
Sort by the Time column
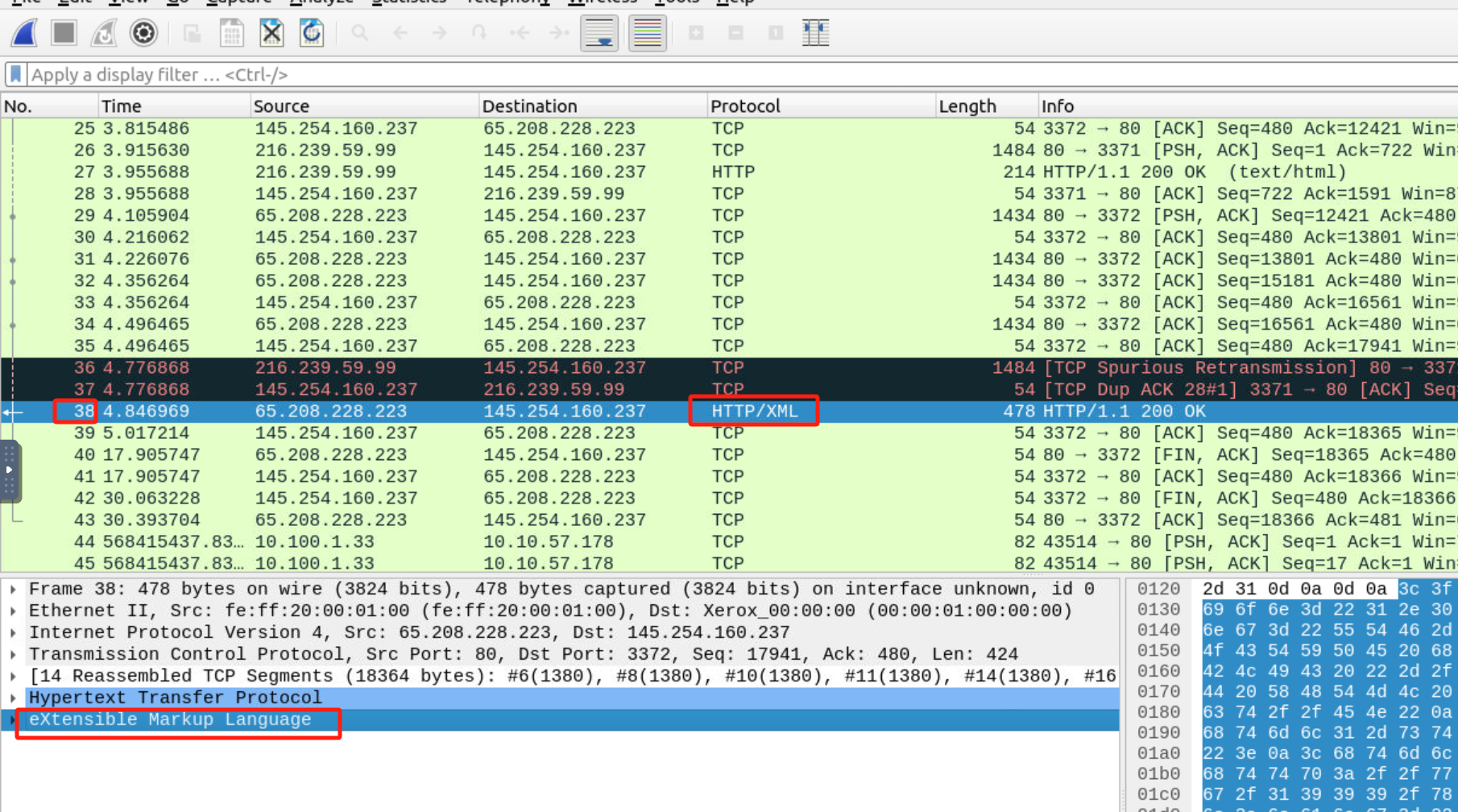coord(173,106)
